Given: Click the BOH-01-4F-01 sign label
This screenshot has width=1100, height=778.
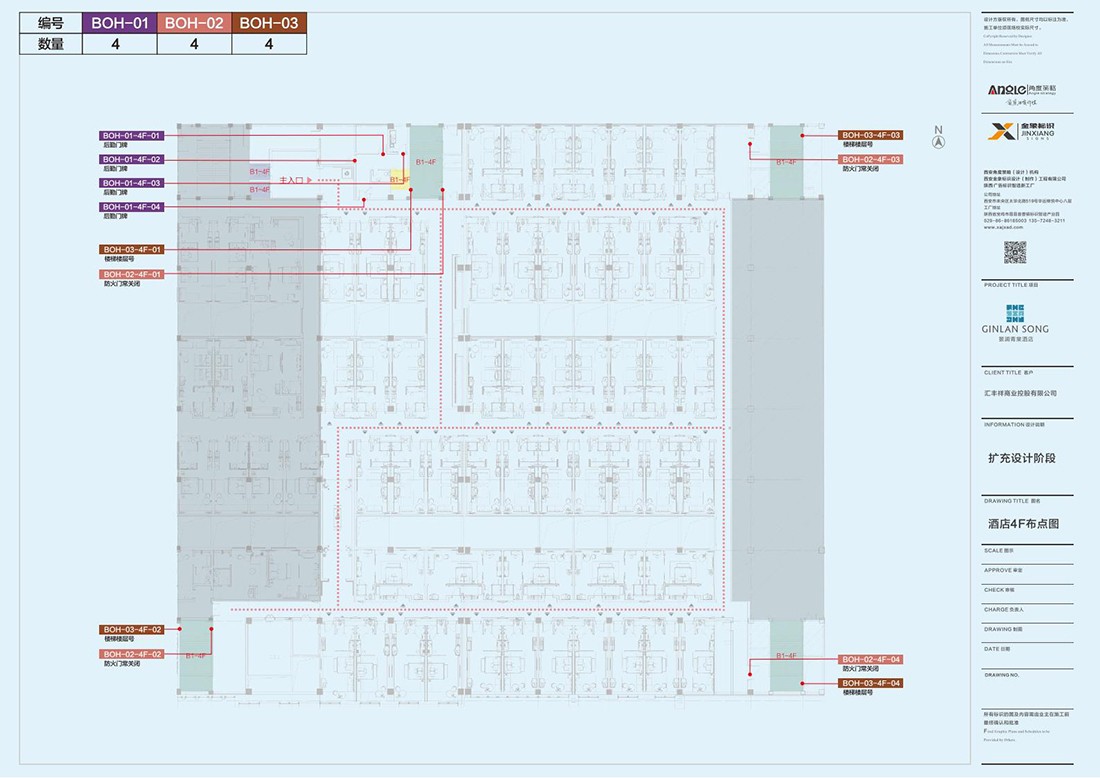Looking at the screenshot, I should pyautogui.click(x=131, y=135).
